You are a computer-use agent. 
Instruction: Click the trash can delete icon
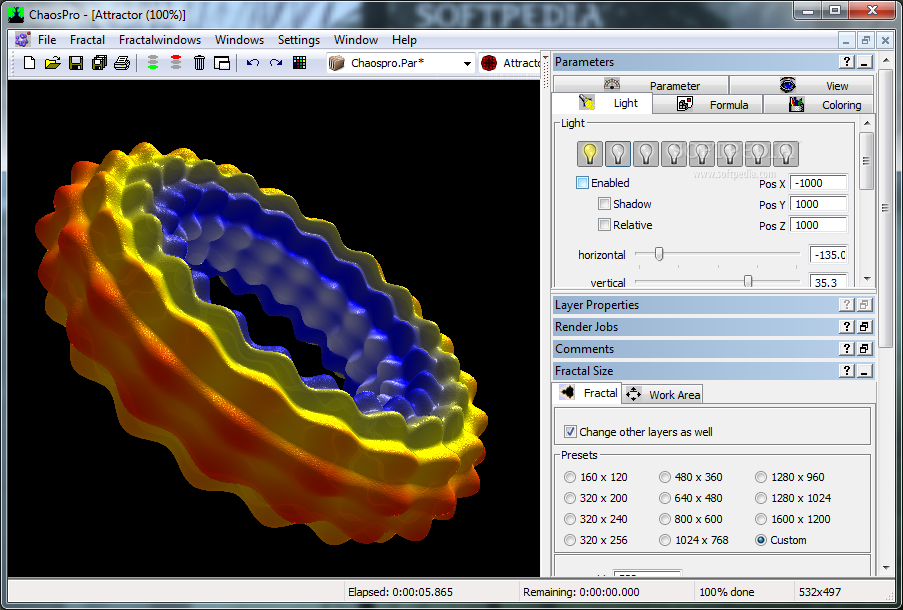coord(199,63)
